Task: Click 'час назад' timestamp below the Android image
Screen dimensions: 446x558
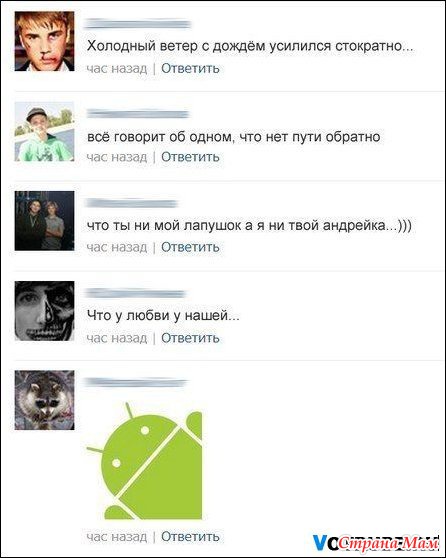Action: (117, 536)
